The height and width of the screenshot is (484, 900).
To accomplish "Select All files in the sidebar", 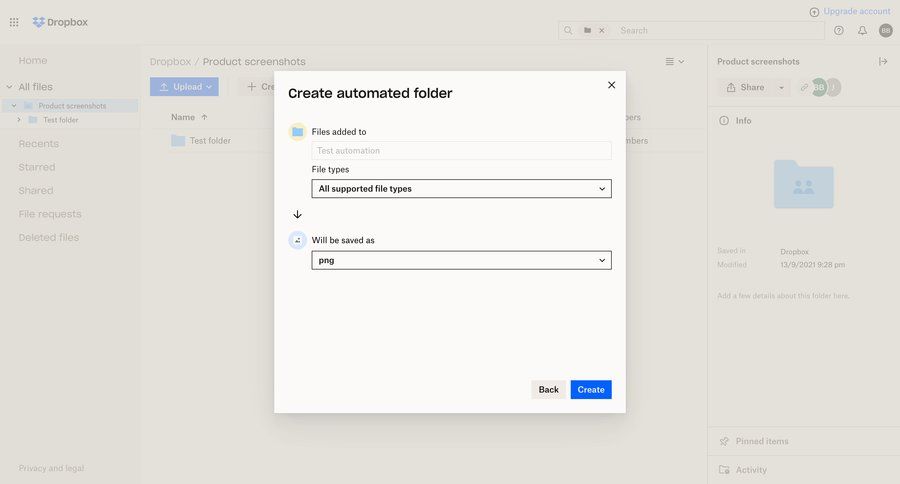I will click(35, 87).
